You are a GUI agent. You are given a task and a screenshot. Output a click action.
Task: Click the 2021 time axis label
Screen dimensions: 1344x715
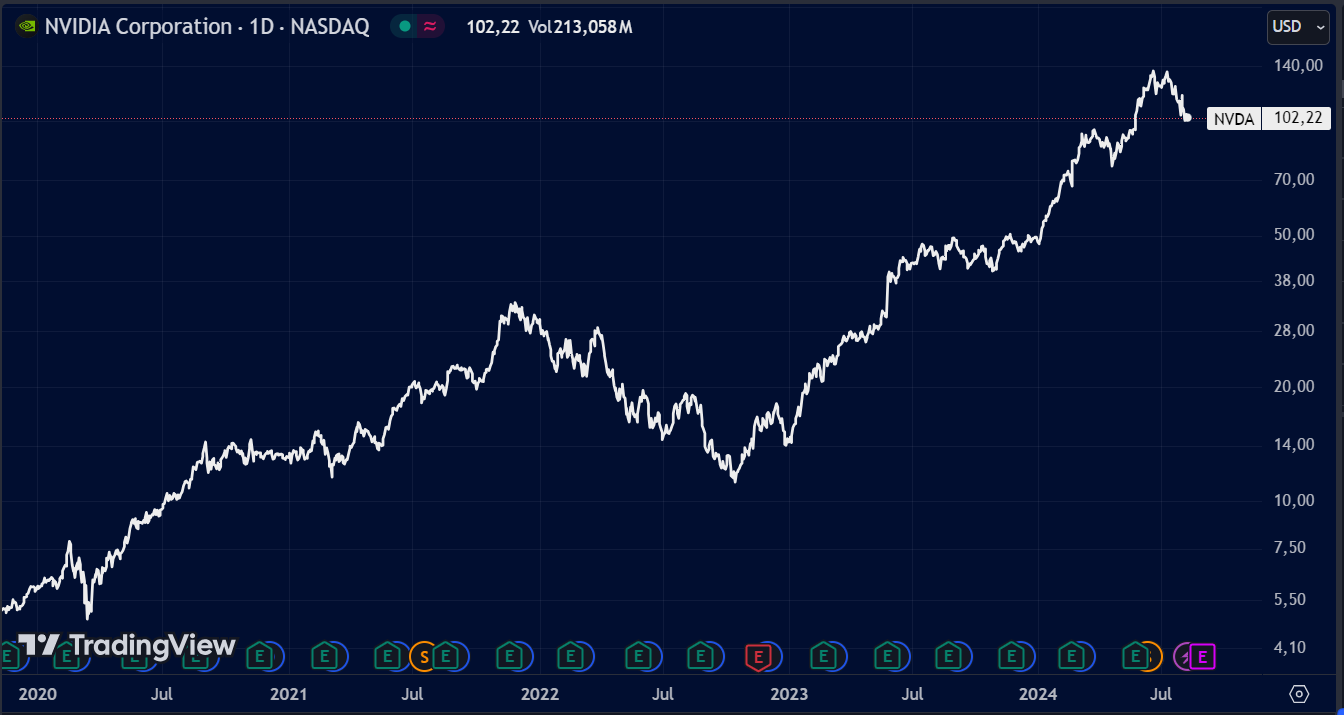point(289,693)
